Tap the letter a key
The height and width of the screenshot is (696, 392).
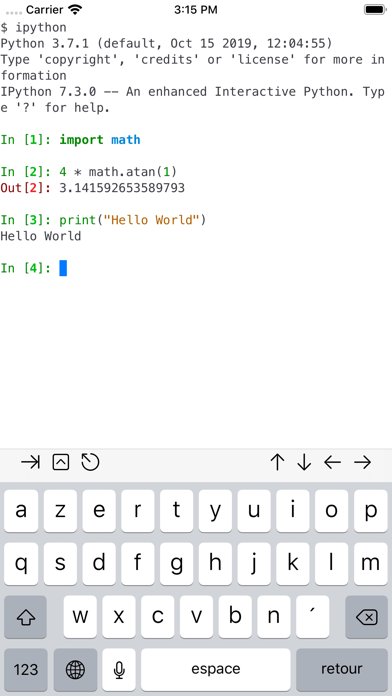21,511
